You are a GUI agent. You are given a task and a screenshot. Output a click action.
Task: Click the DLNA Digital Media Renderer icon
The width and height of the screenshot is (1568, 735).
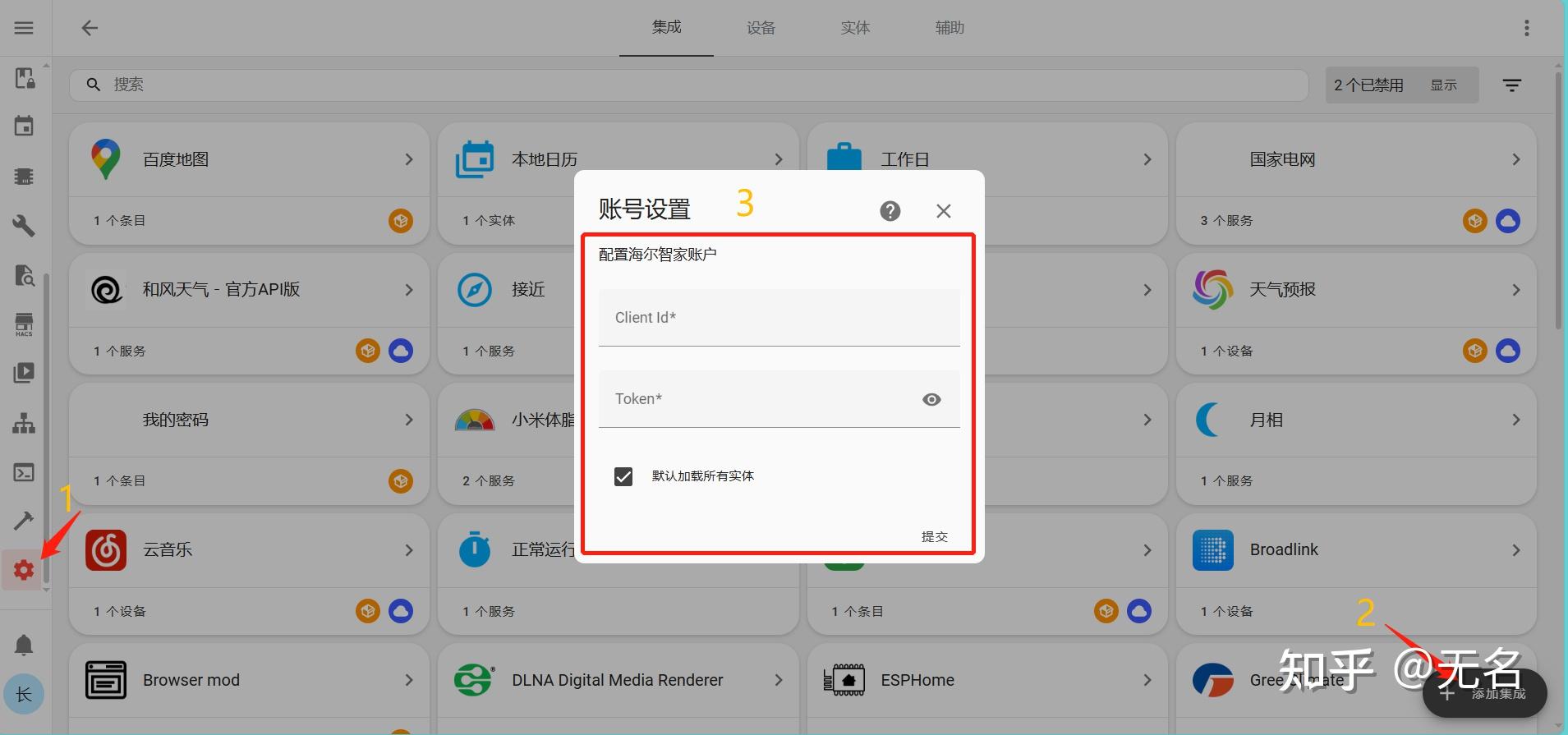tap(475, 680)
